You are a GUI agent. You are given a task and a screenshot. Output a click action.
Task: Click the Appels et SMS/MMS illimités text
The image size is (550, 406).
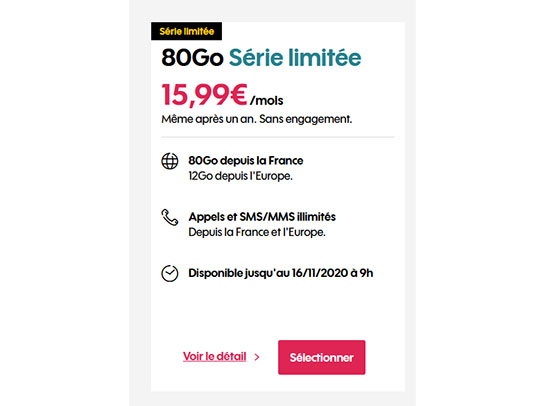click(x=262, y=217)
